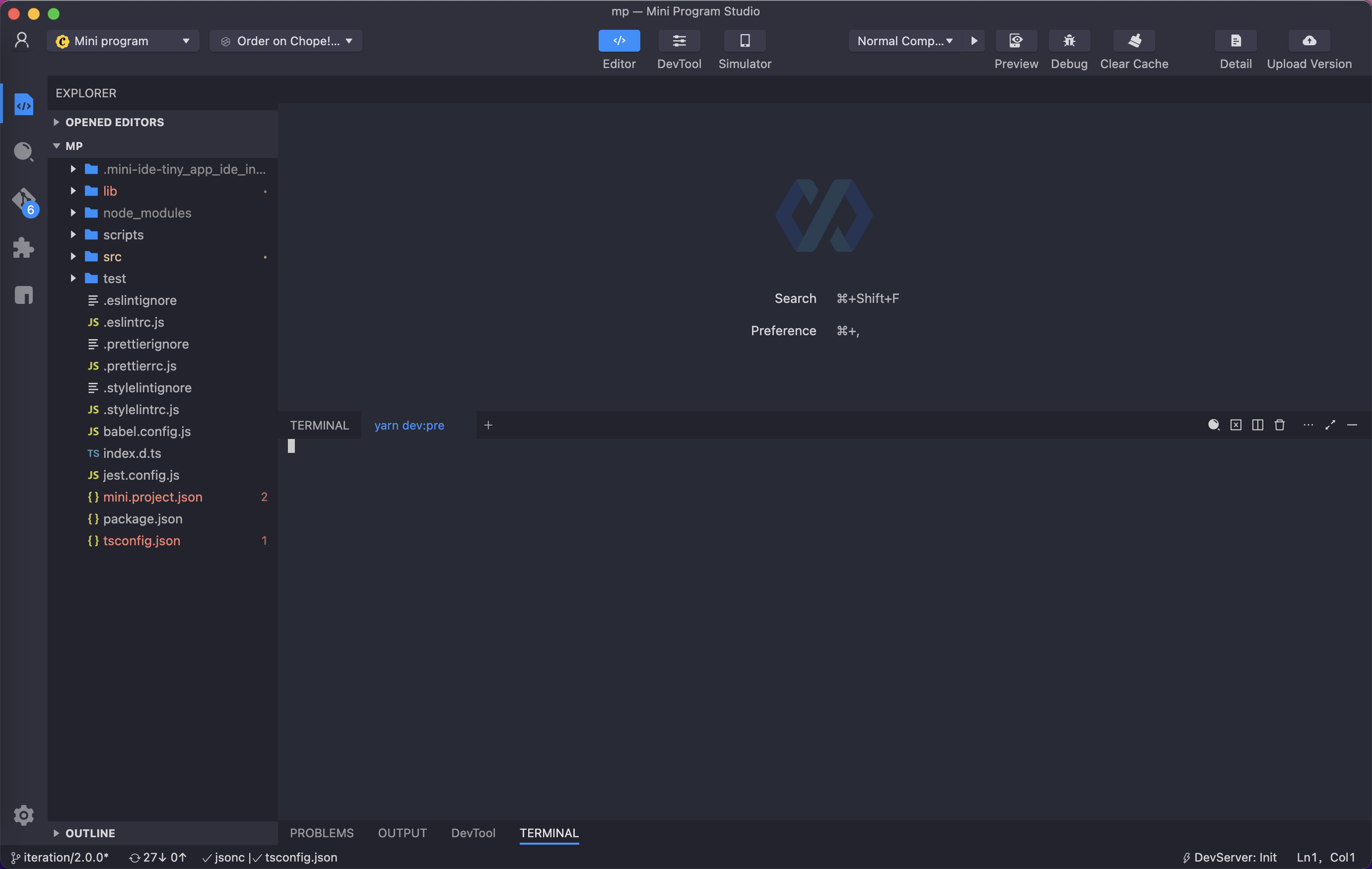Open the Extensions puzzle icon in sidebar
1372x869 pixels.
(24, 248)
